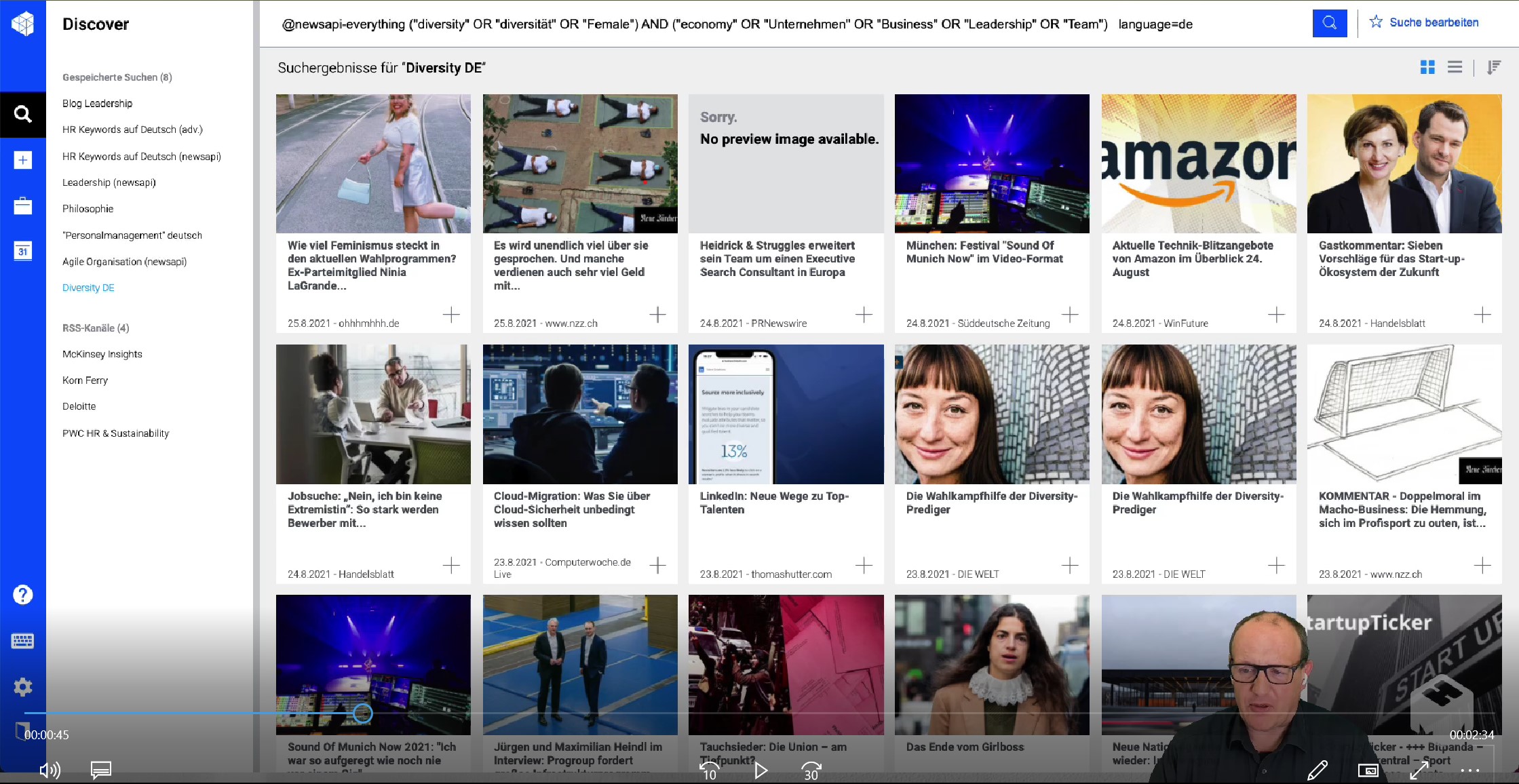Screen dimensions: 1519x784
Task: Open article Wie viel Feminismus steckt in
Action: point(372,265)
